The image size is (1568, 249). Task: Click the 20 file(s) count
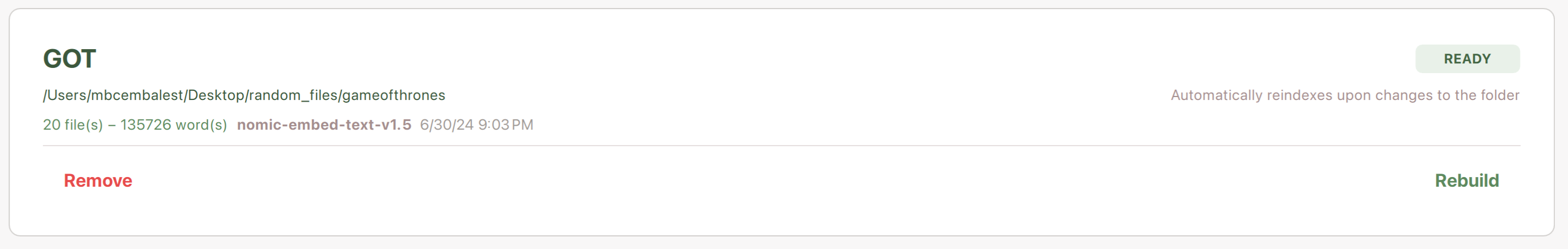[73, 125]
